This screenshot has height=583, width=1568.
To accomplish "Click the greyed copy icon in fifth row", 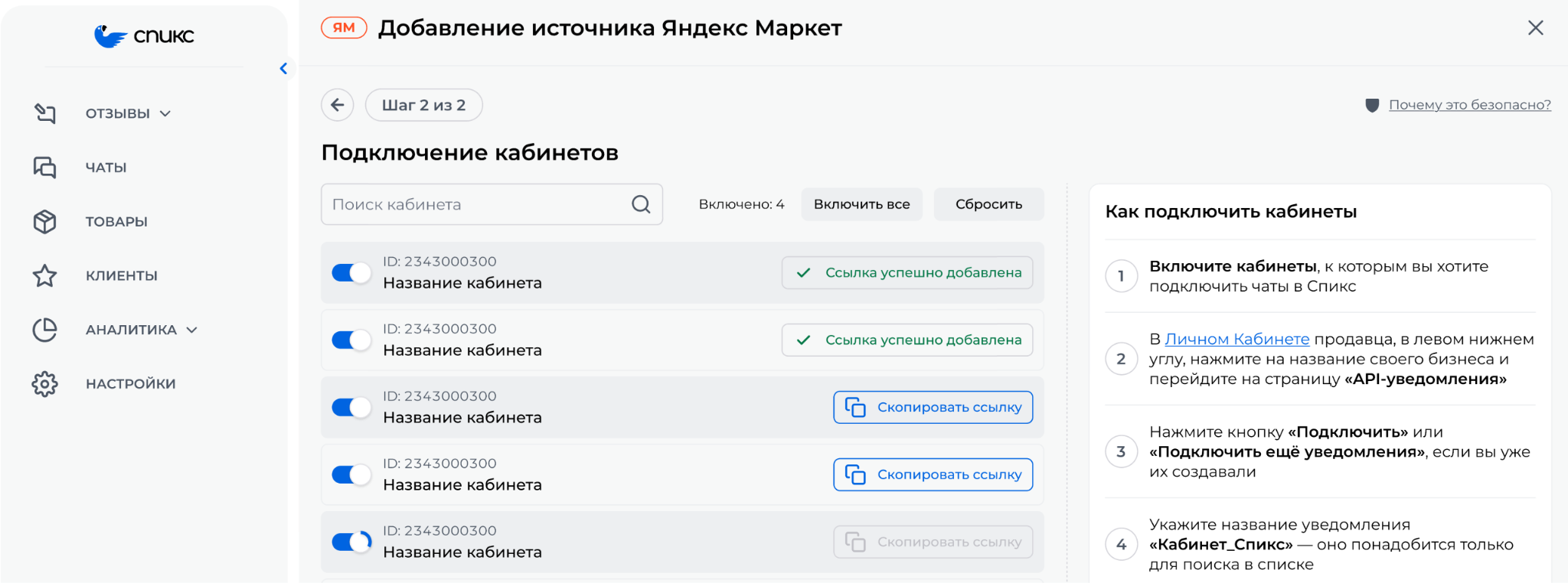I will (855, 542).
